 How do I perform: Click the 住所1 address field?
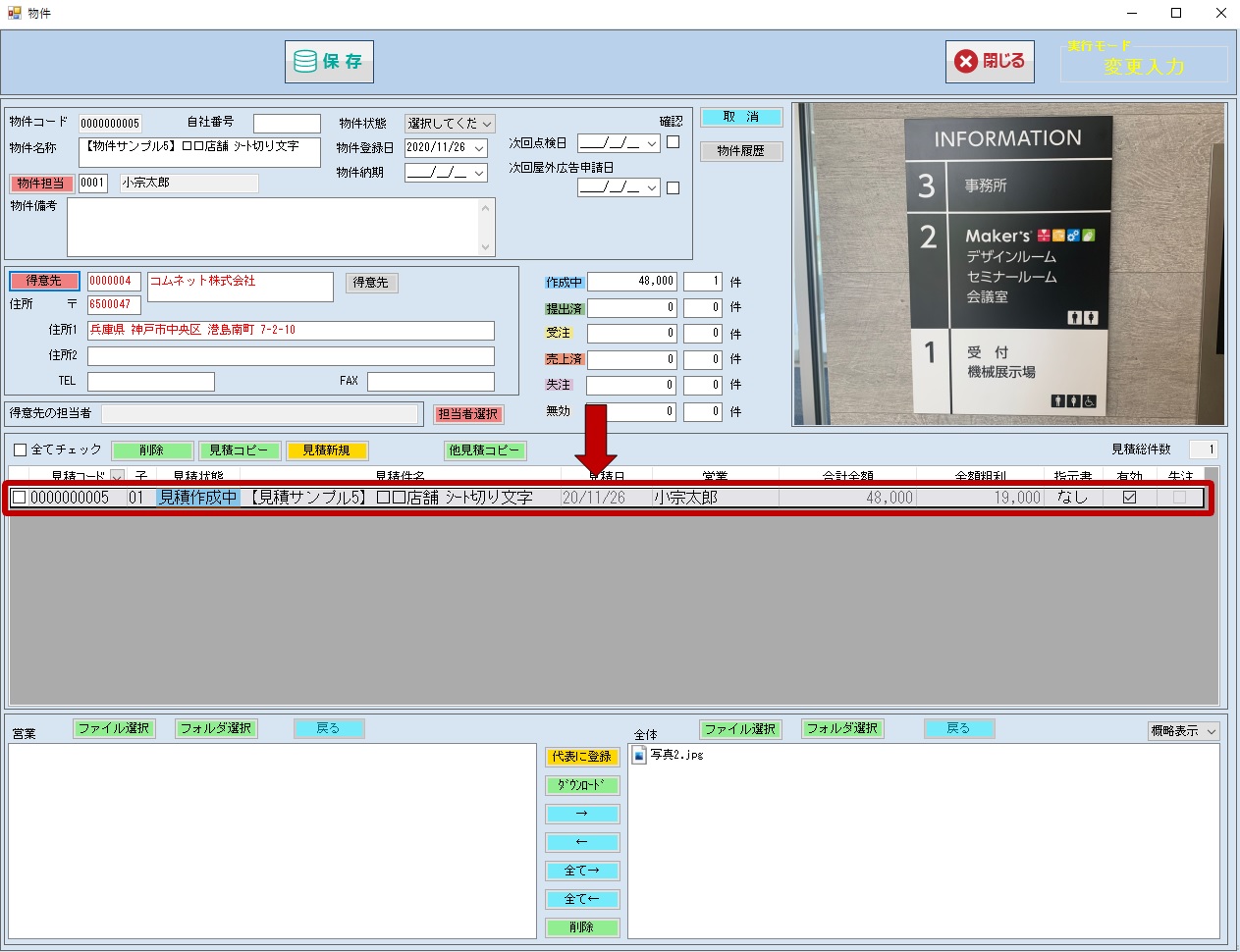pos(291,331)
